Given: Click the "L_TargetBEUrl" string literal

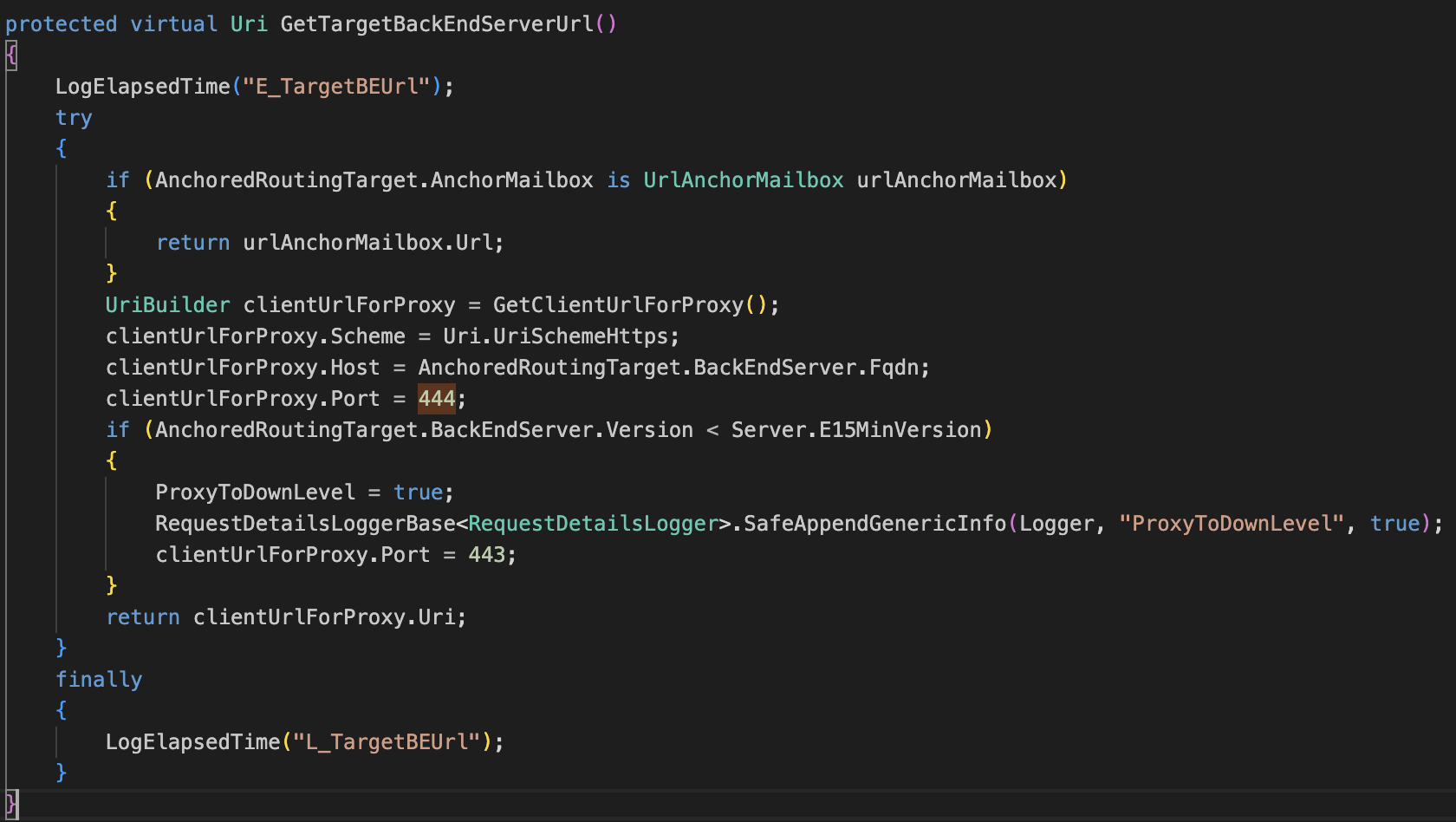Looking at the screenshot, I should tap(387, 742).
